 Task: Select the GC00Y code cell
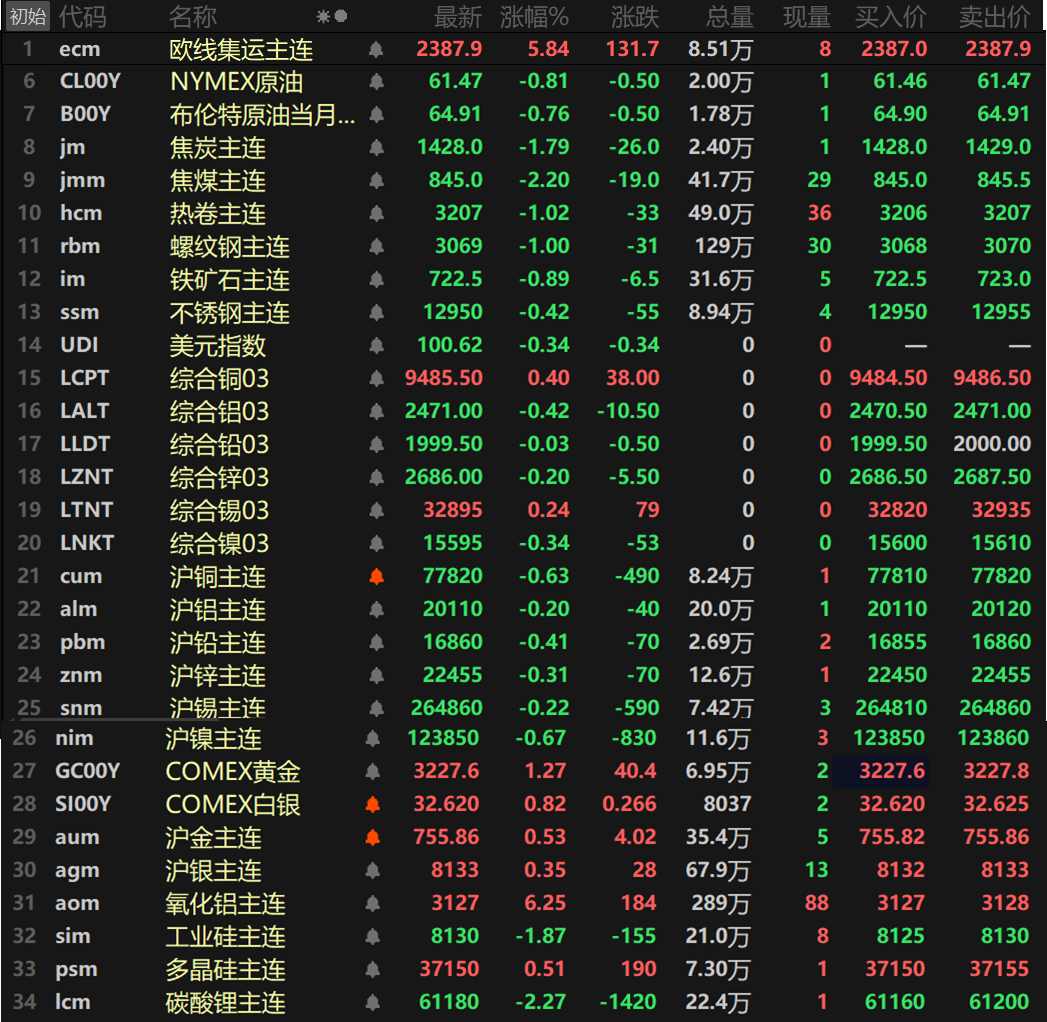(x=87, y=771)
